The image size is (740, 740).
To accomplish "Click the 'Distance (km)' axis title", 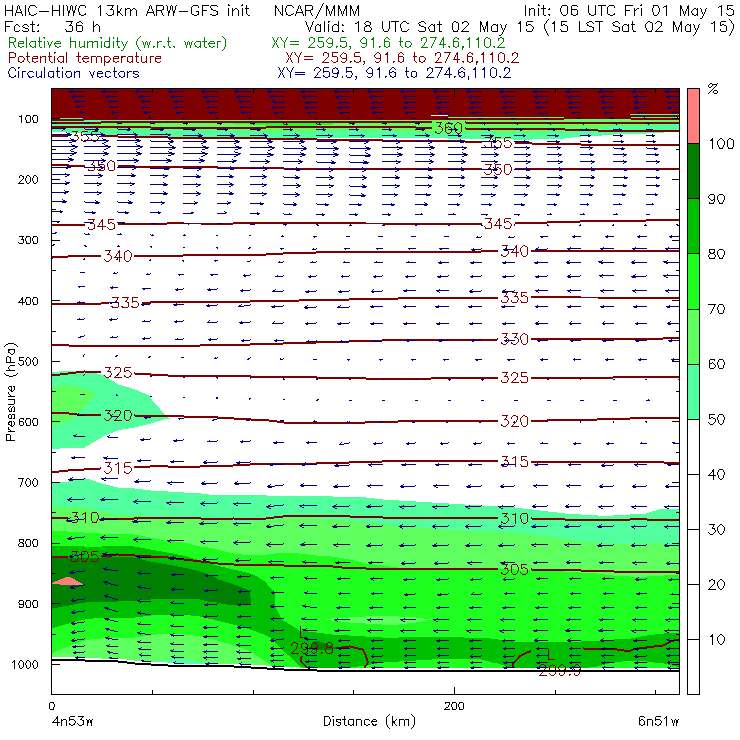I will point(369,722).
